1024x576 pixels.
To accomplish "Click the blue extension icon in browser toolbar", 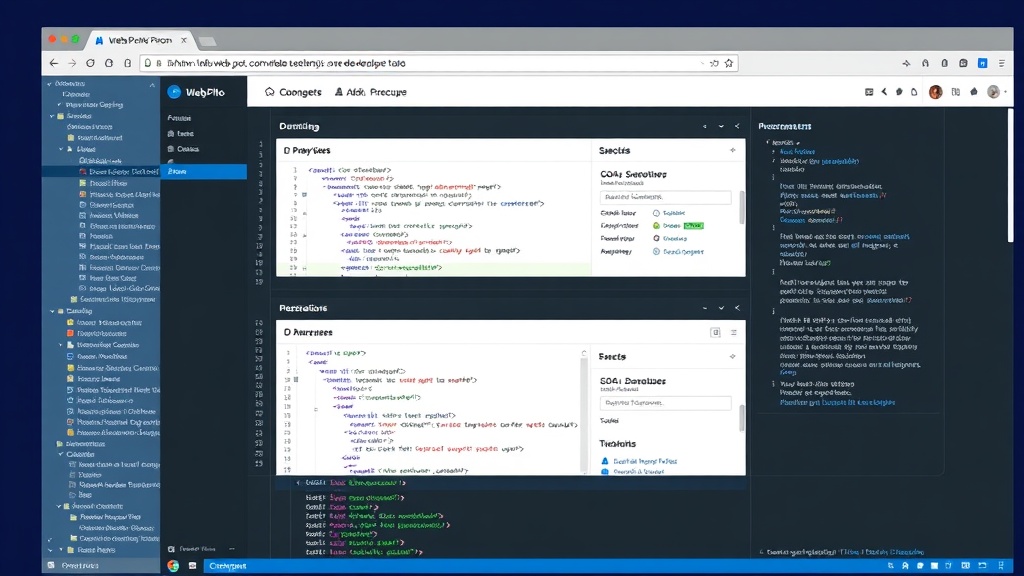I will click(982, 63).
